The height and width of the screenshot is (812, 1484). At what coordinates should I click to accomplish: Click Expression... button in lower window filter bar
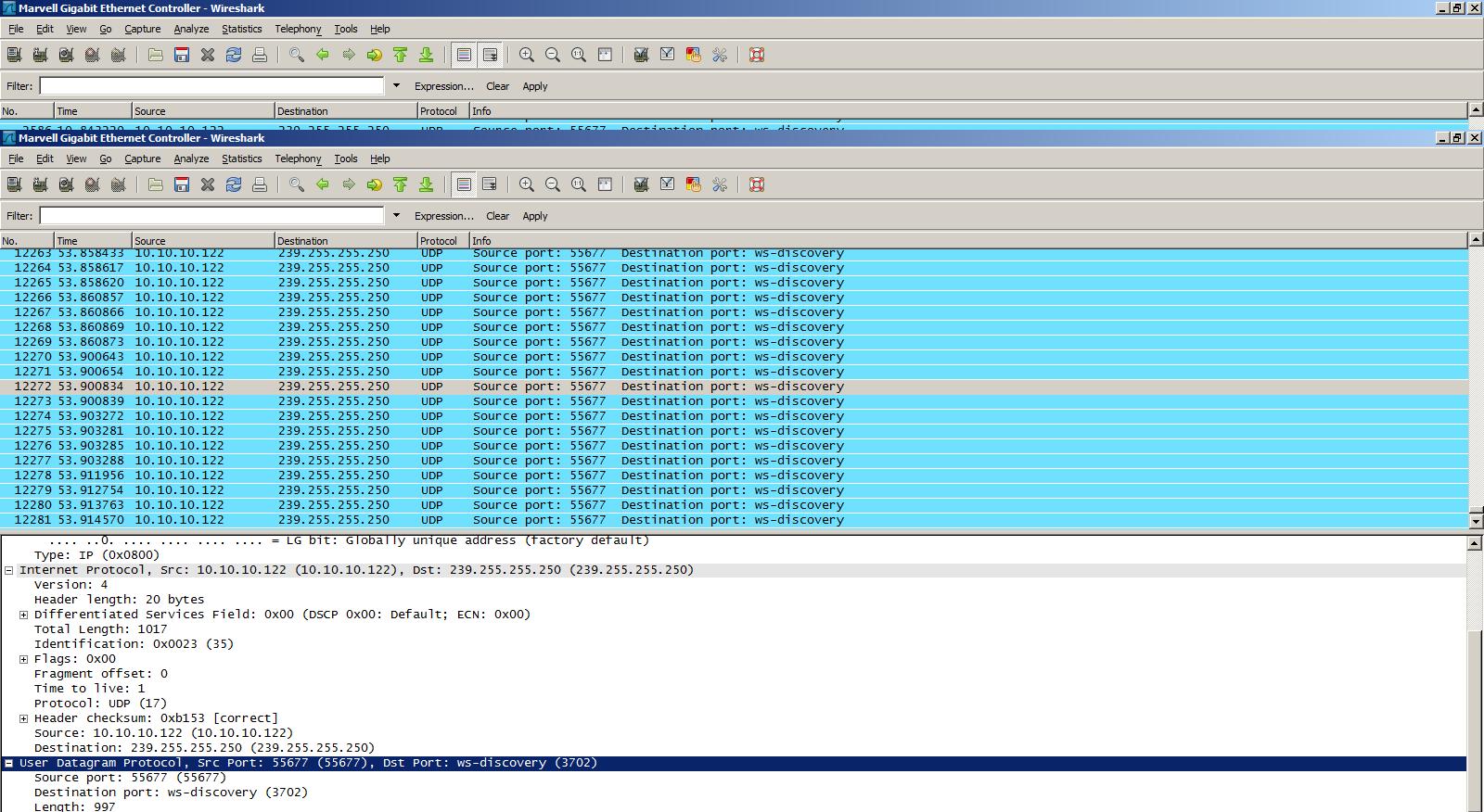443,216
